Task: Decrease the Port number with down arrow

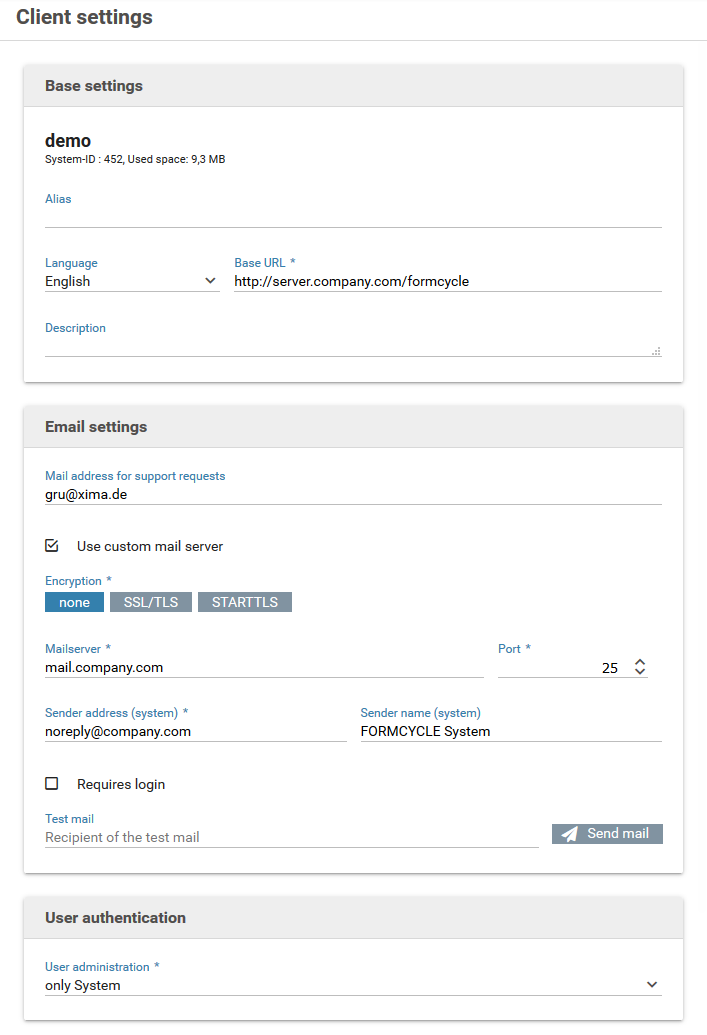Action: point(640,672)
